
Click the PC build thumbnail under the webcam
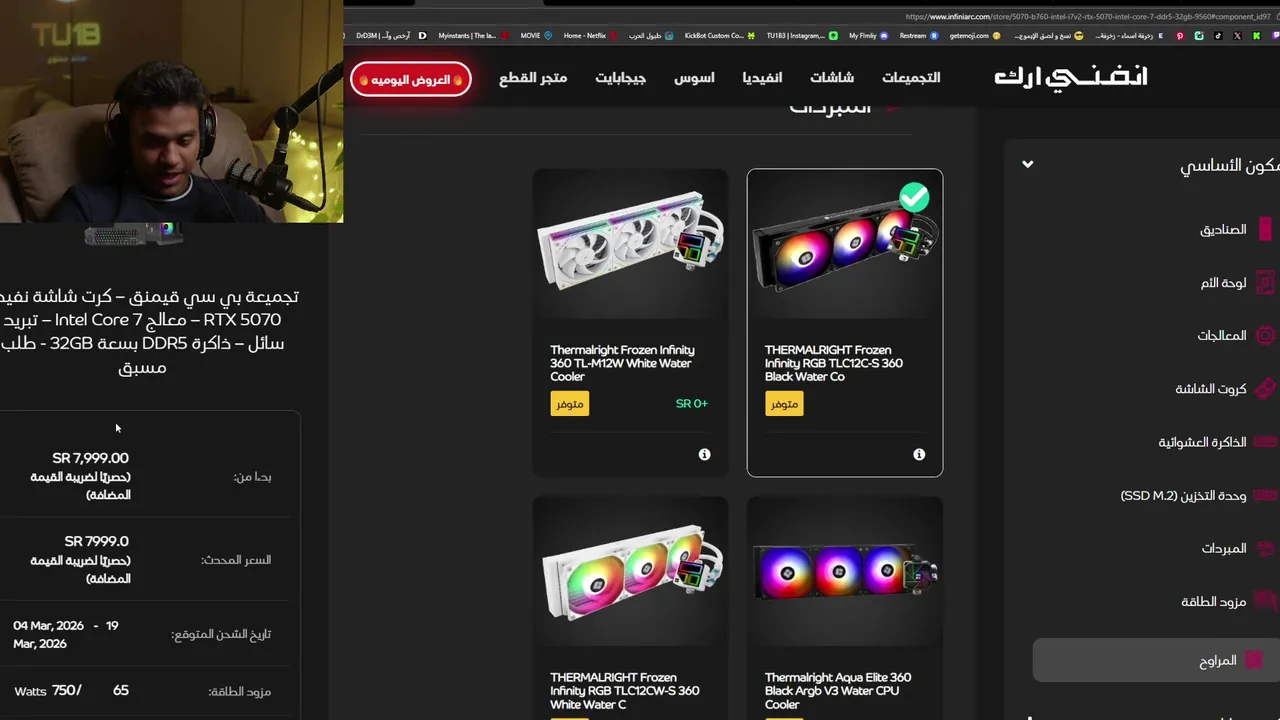(134, 234)
